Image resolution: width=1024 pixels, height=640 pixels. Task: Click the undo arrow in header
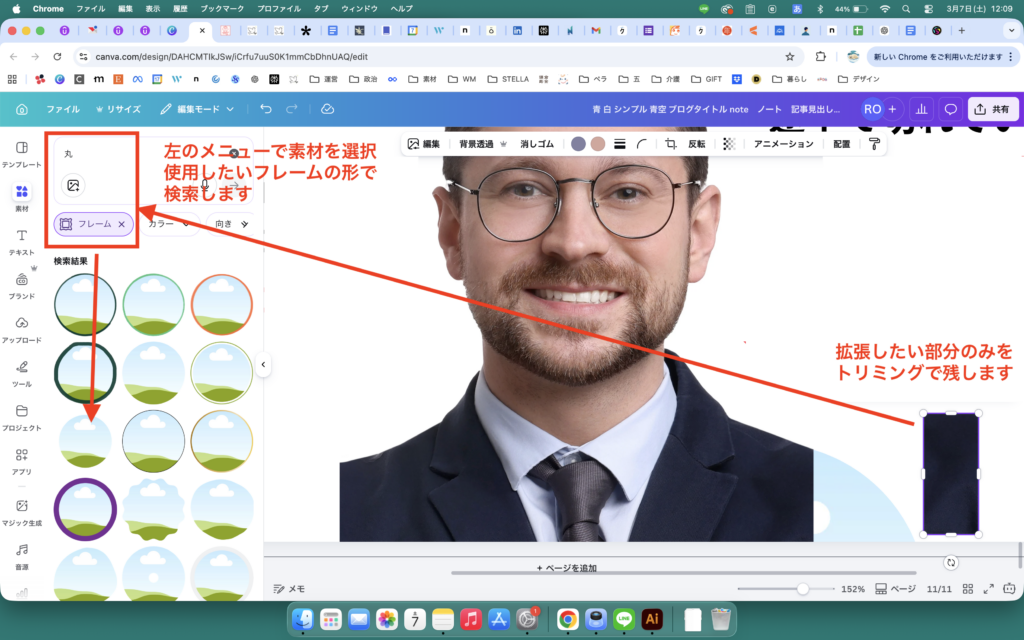point(265,109)
